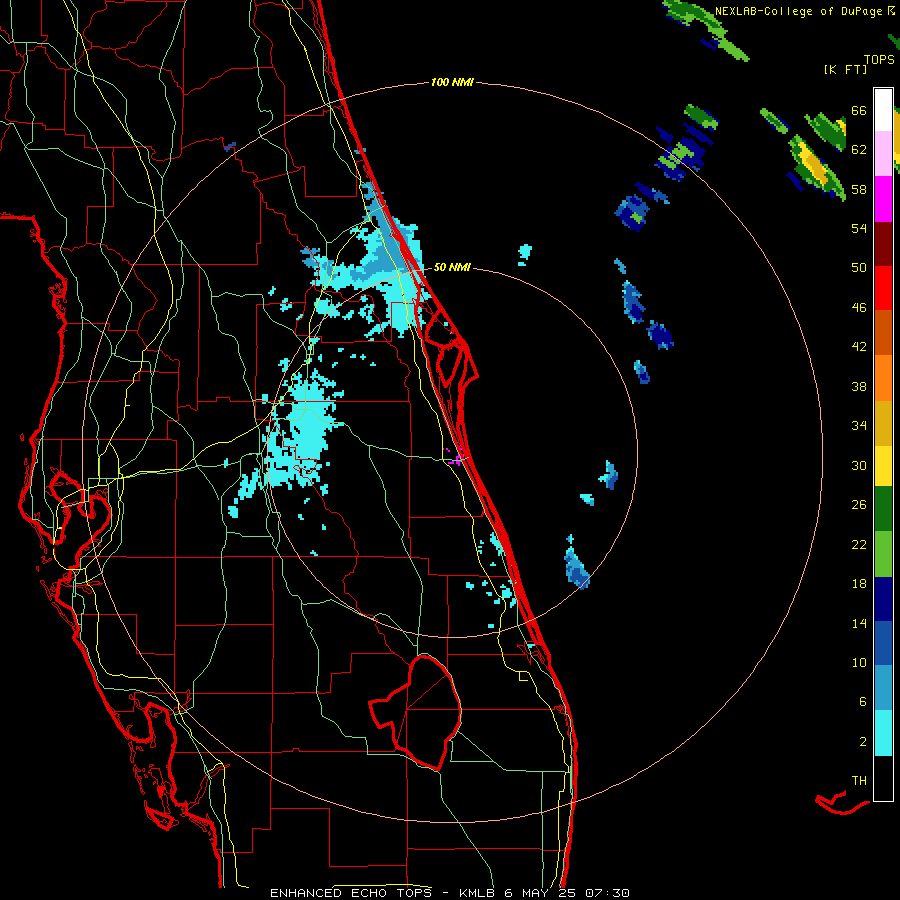This screenshot has height=900, width=900.
Task: Click the 14 value on the scale
Action: coord(859,623)
